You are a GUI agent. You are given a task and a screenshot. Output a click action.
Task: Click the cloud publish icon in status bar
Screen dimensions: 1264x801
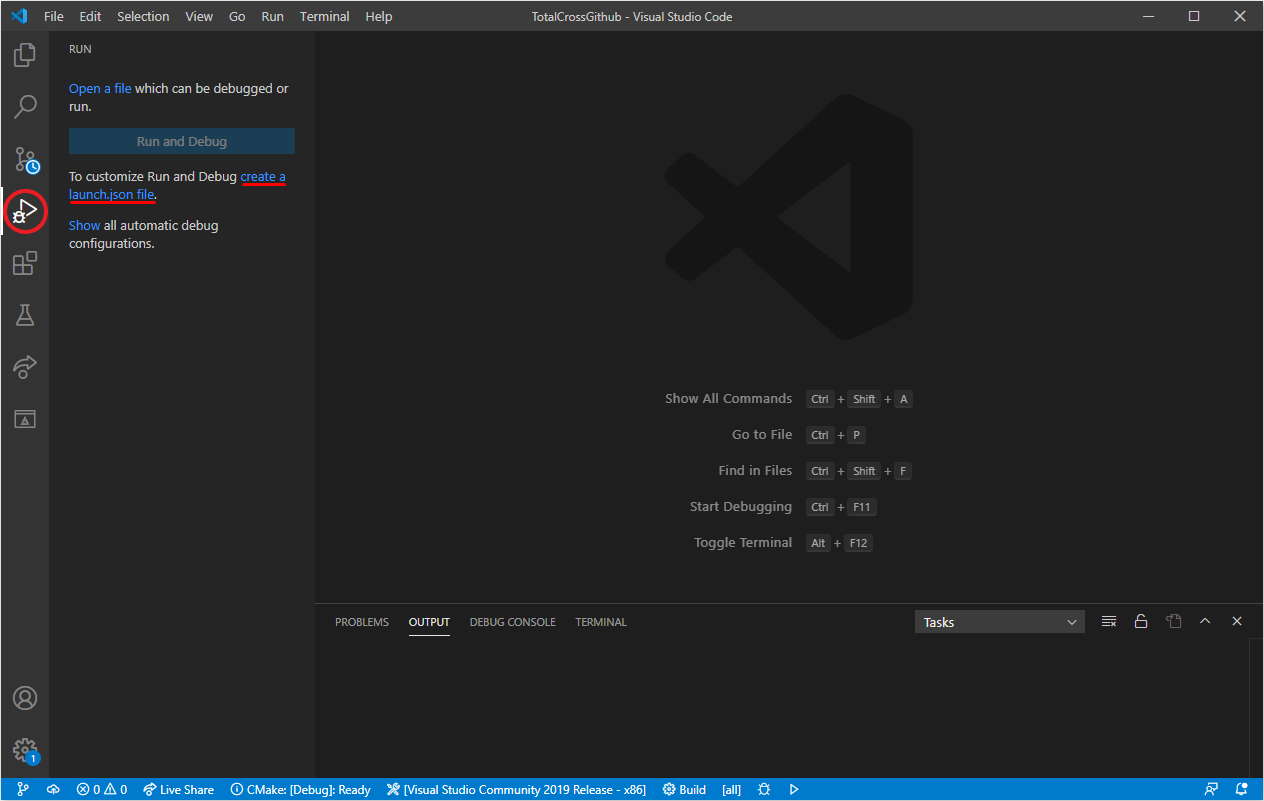[53, 789]
